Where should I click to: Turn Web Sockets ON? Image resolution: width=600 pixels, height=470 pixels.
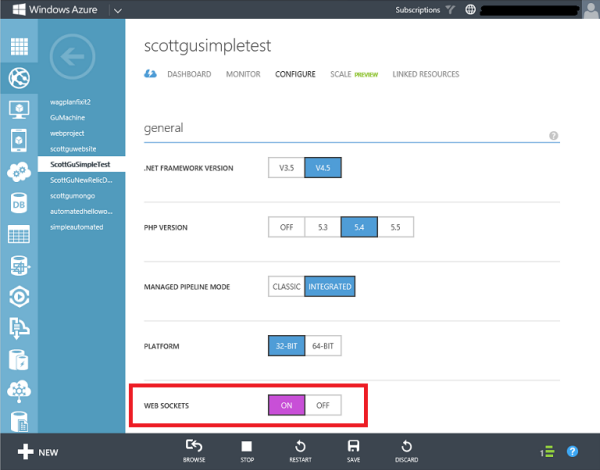pos(287,405)
